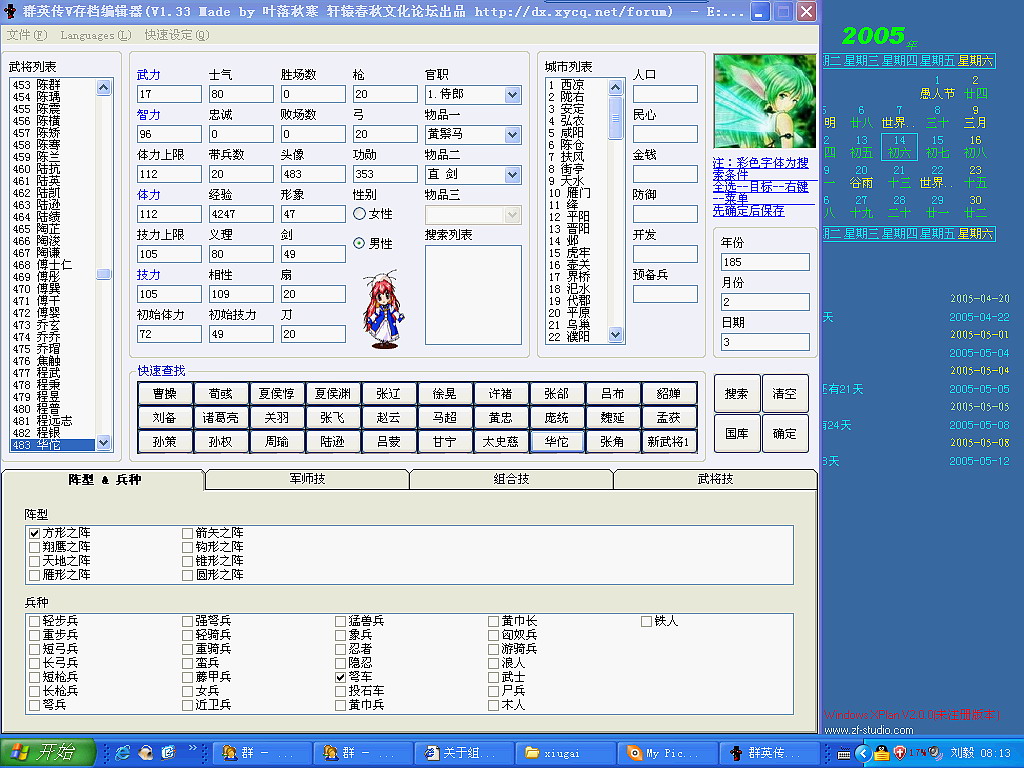Viewport: 1024px width, 768px height.
Task: Click the green fairy portrait thumbnail
Action: point(763,102)
